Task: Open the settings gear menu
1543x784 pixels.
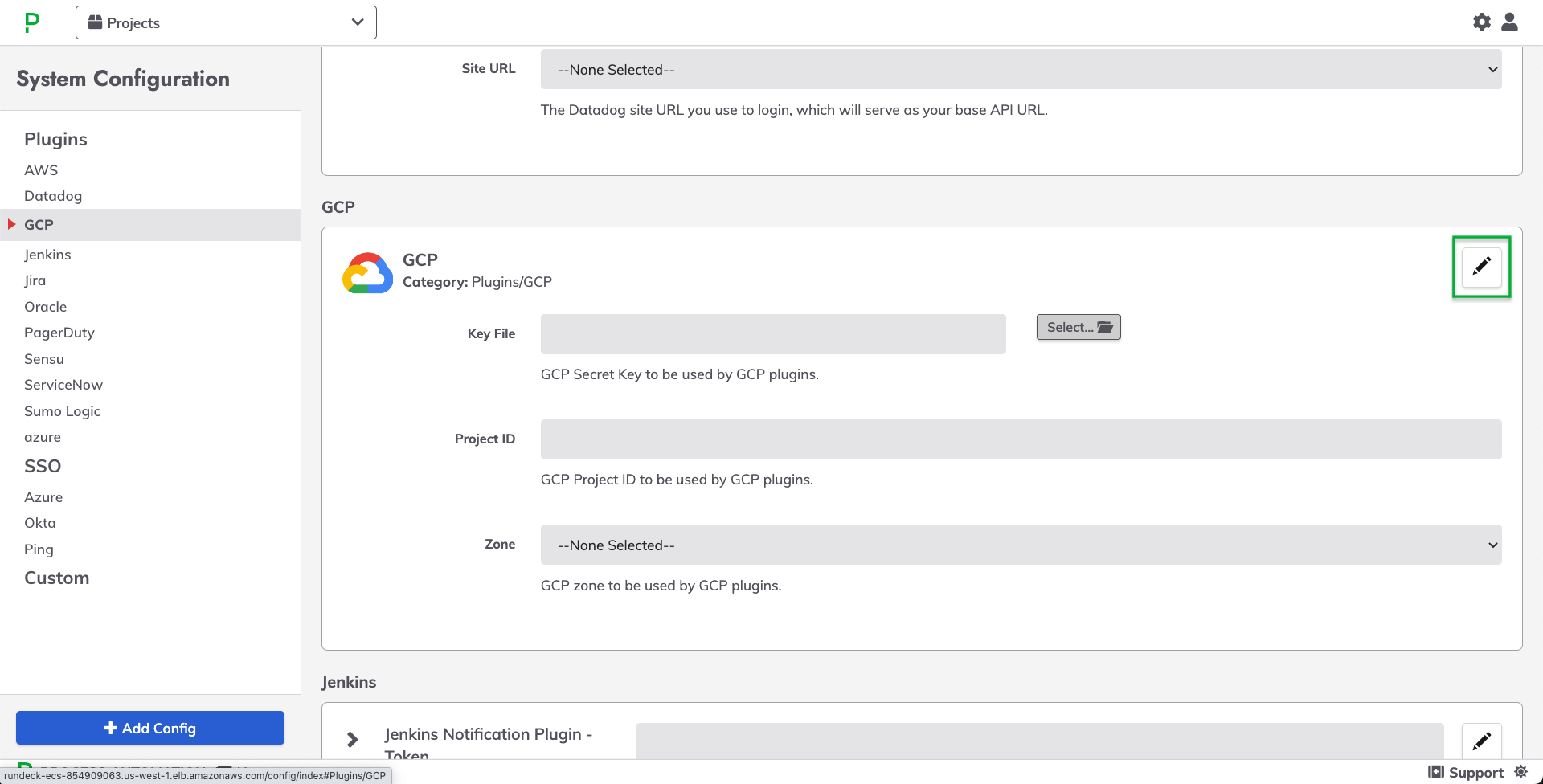Action: [x=1482, y=22]
